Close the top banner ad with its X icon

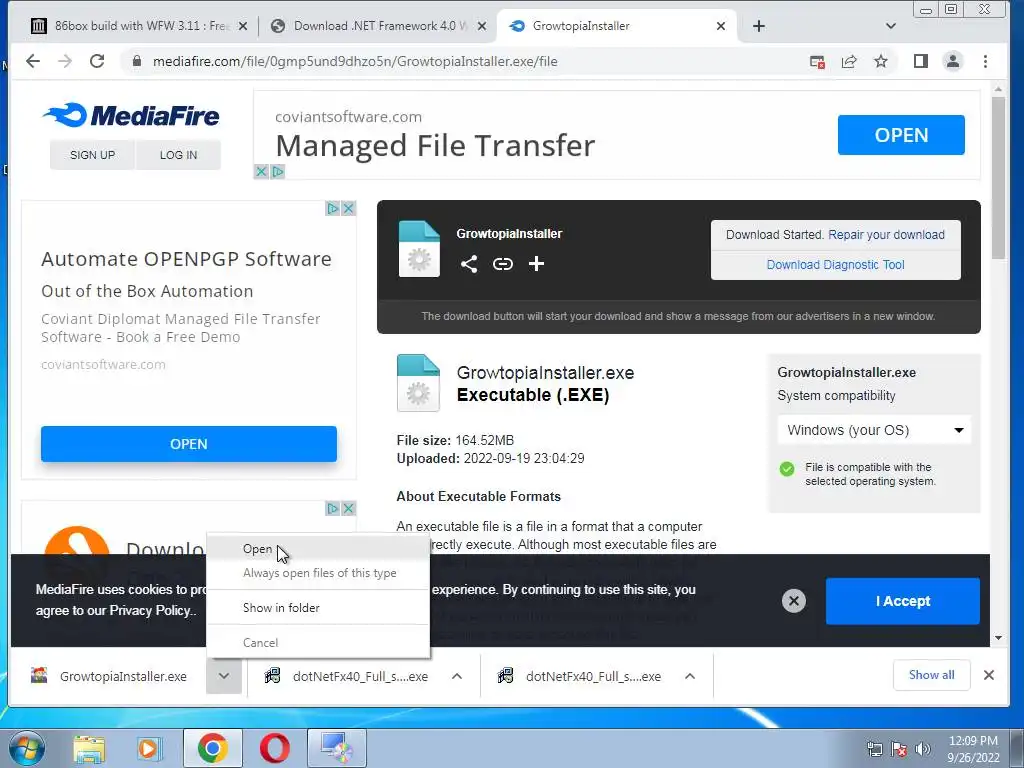pos(261,172)
